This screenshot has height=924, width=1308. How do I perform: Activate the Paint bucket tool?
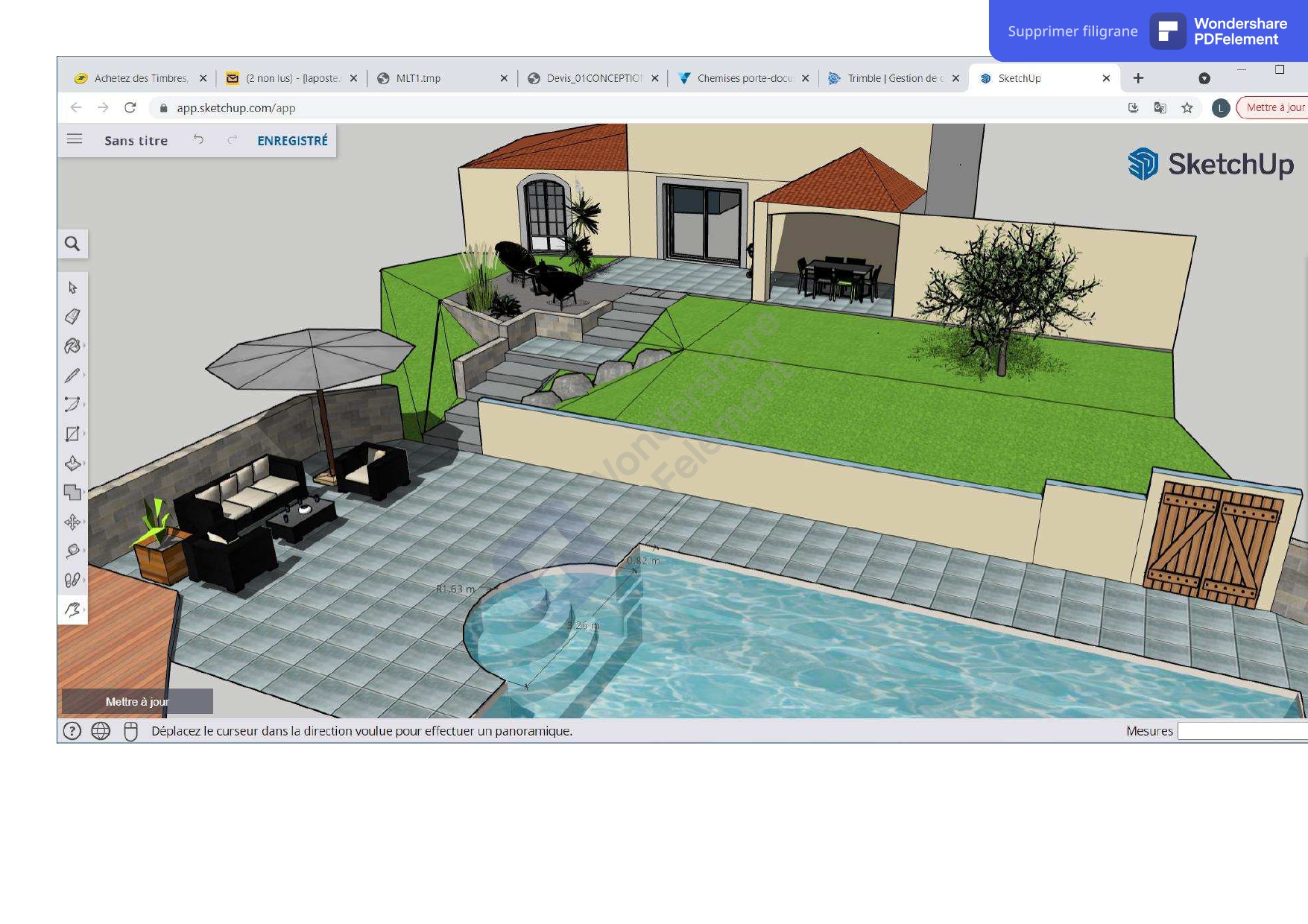pyautogui.click(x=72, y=346)
